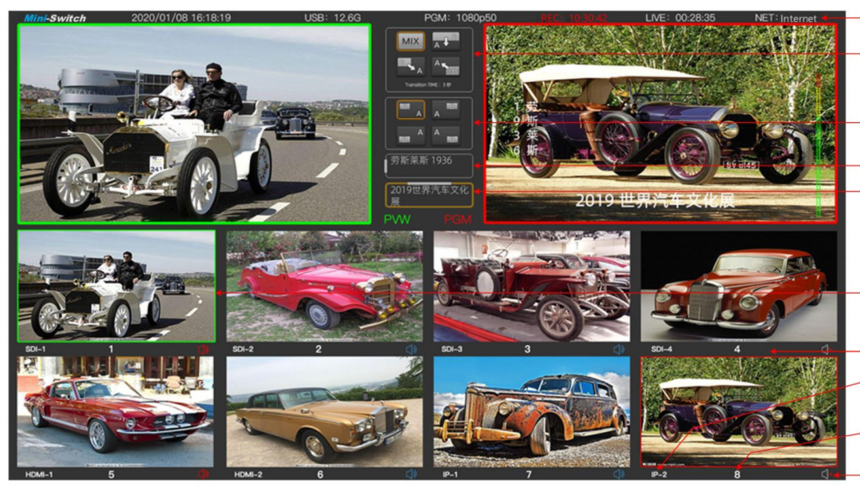This screenshot has width=860, height=491.
Task: Select the HDMI-1 red Mustang thumbnail
Action: pyautogui.click(x=115, y=411)
